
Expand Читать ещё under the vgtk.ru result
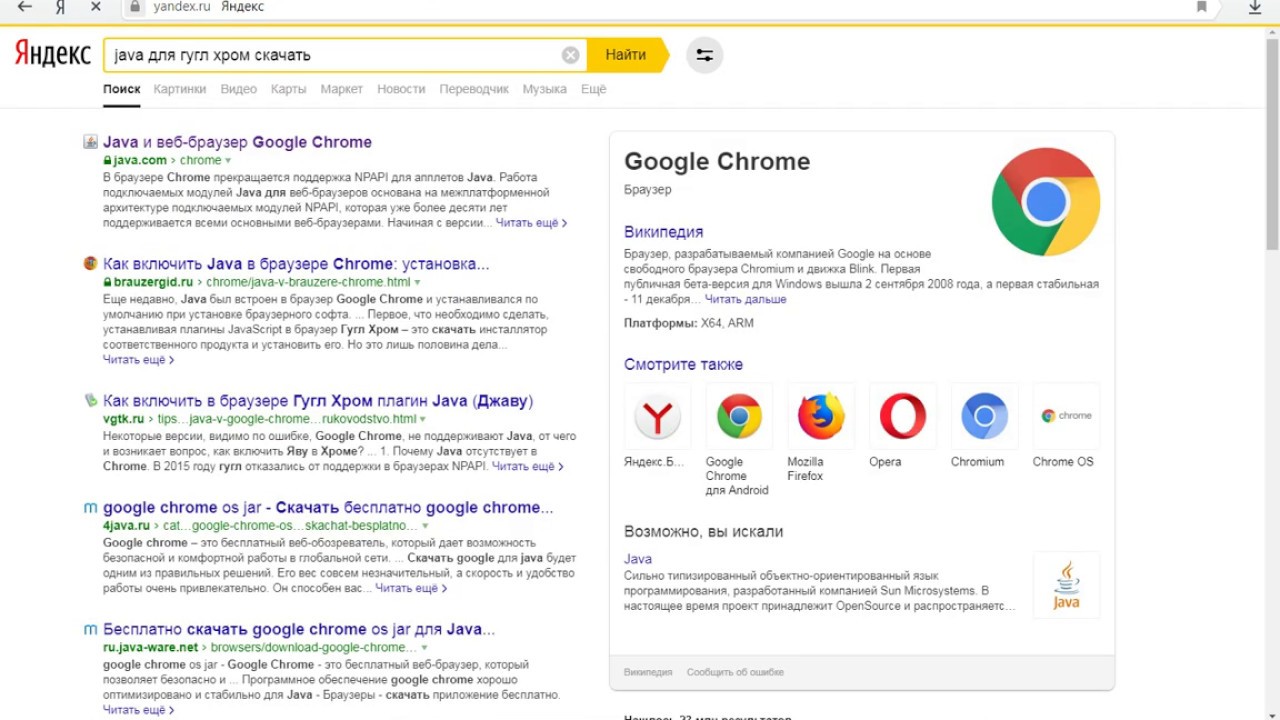(x=527, y=466)
